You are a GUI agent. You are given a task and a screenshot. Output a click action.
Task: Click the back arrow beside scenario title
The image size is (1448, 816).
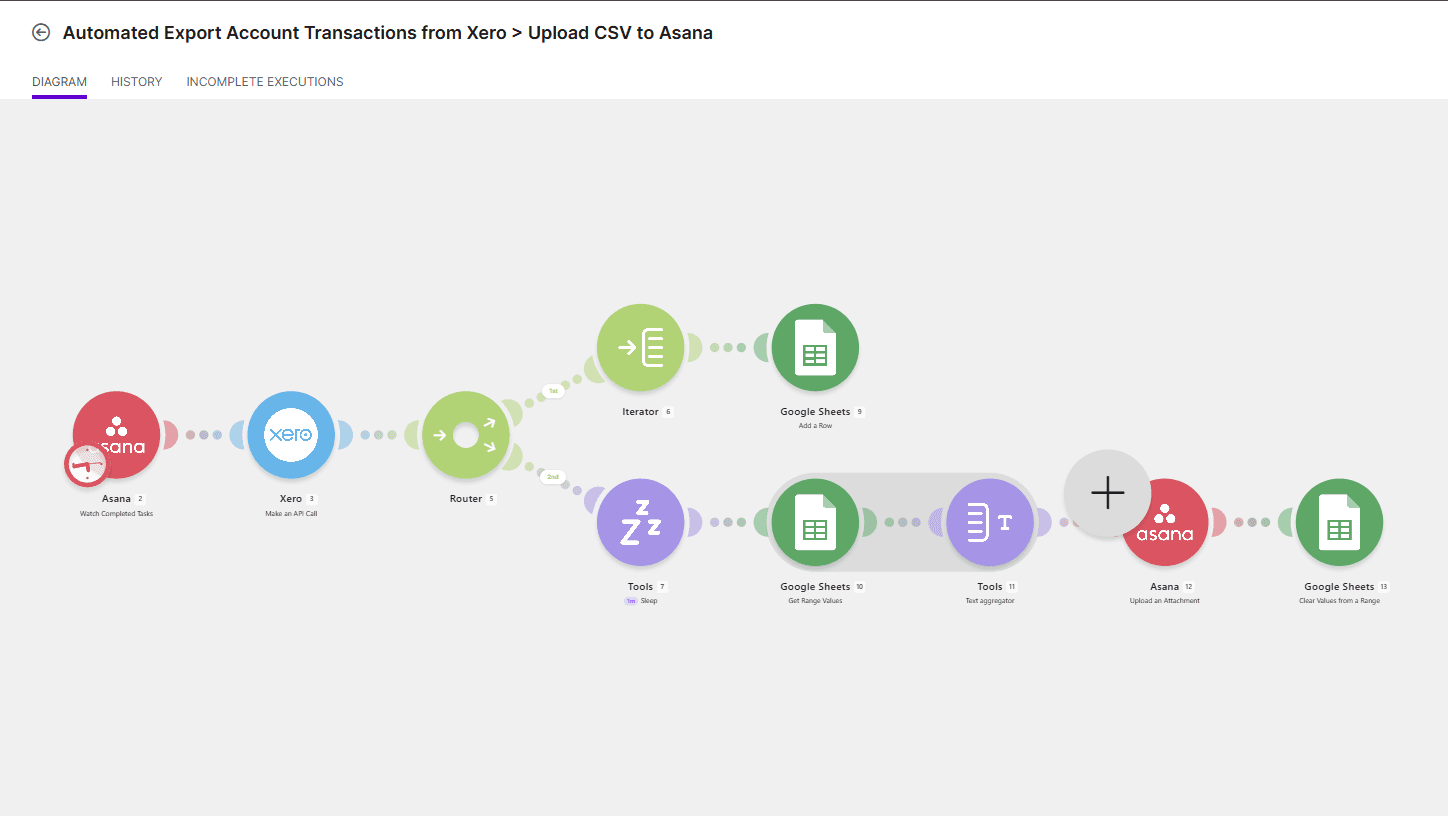pos(41,32)
